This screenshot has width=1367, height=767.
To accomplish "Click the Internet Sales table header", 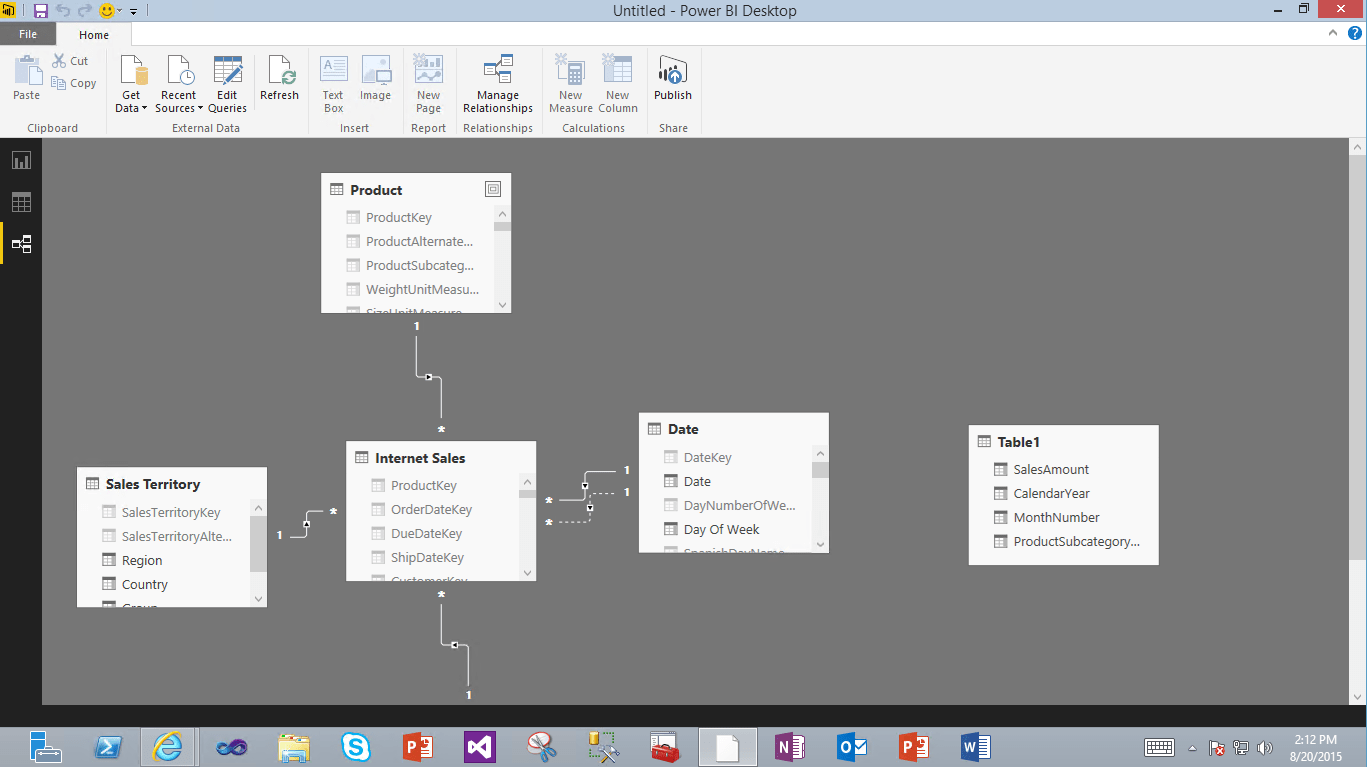I will (441, 458).
